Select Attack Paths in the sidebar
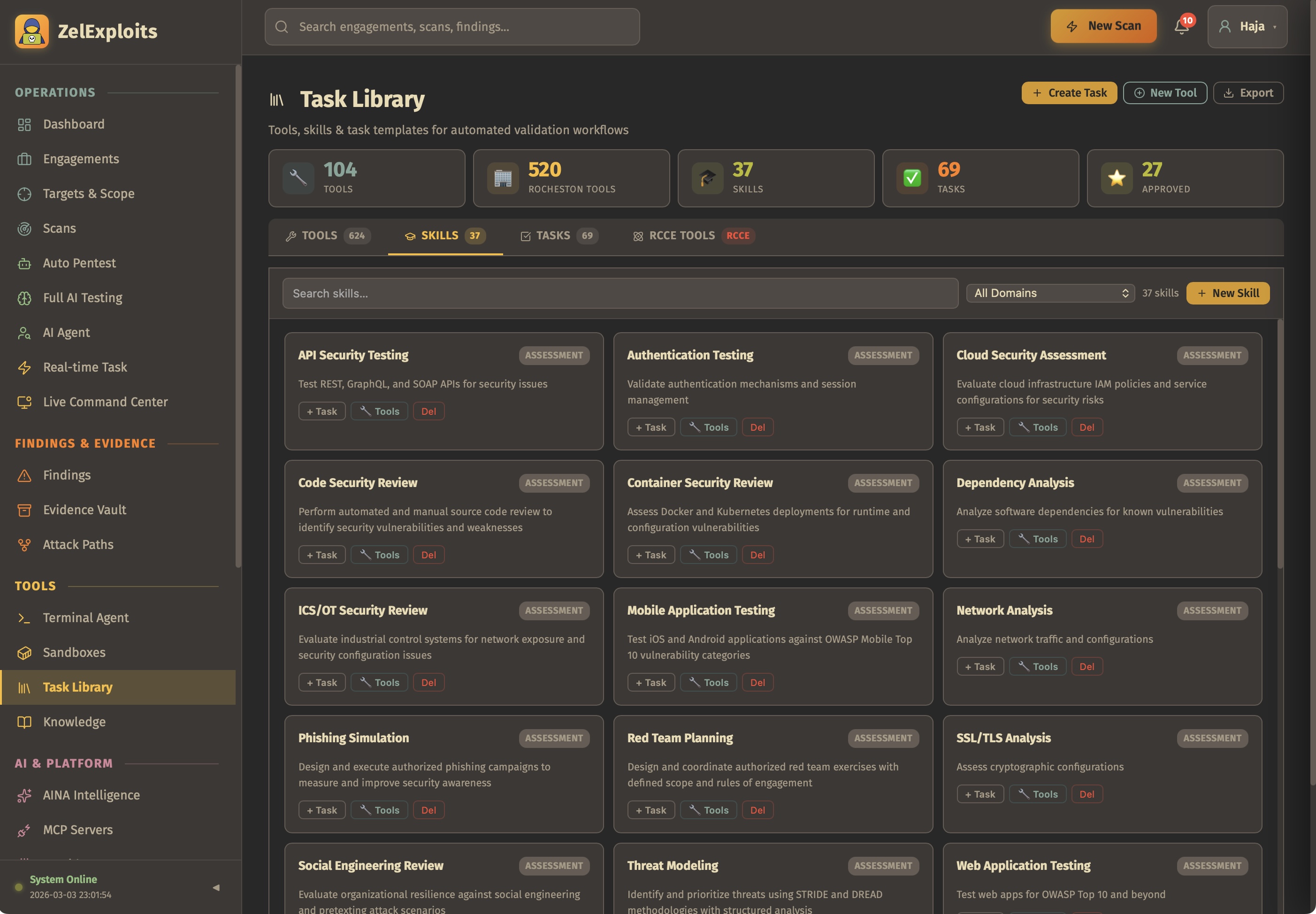 point(78,544)
